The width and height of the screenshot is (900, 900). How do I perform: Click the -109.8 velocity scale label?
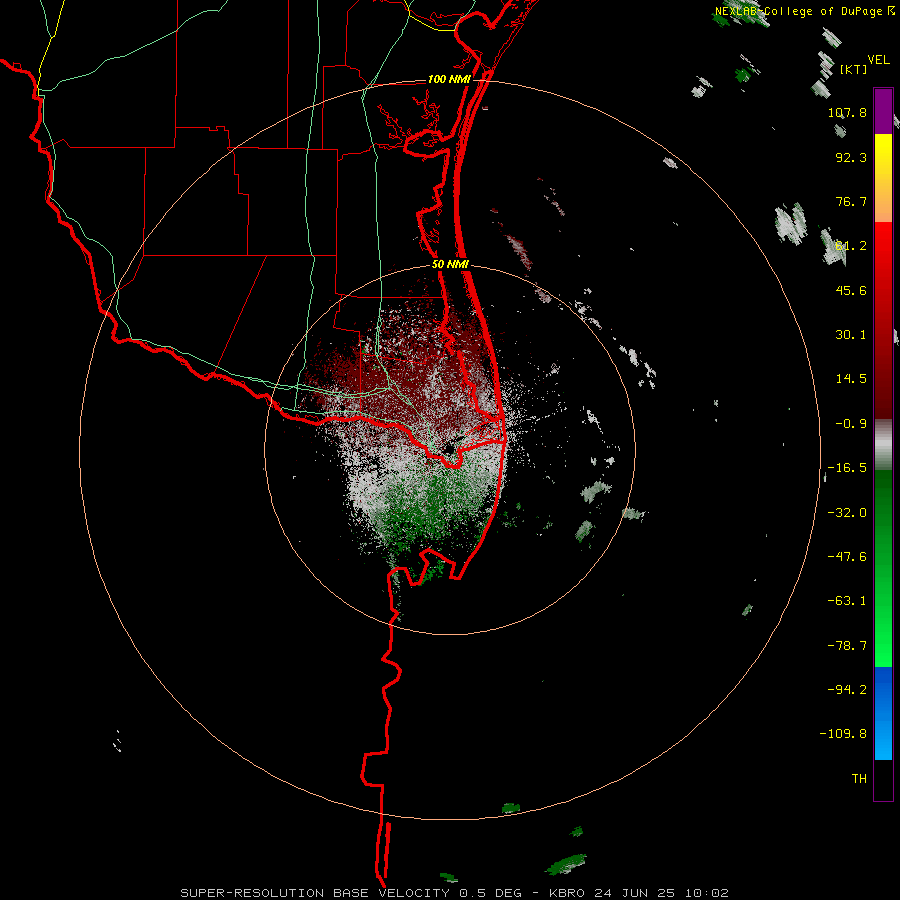tap(843, 734)
